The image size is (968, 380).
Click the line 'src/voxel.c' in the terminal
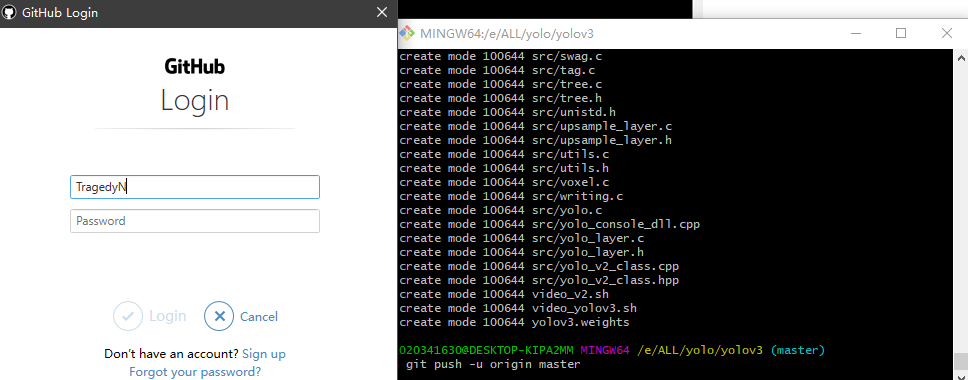(504, 182)
